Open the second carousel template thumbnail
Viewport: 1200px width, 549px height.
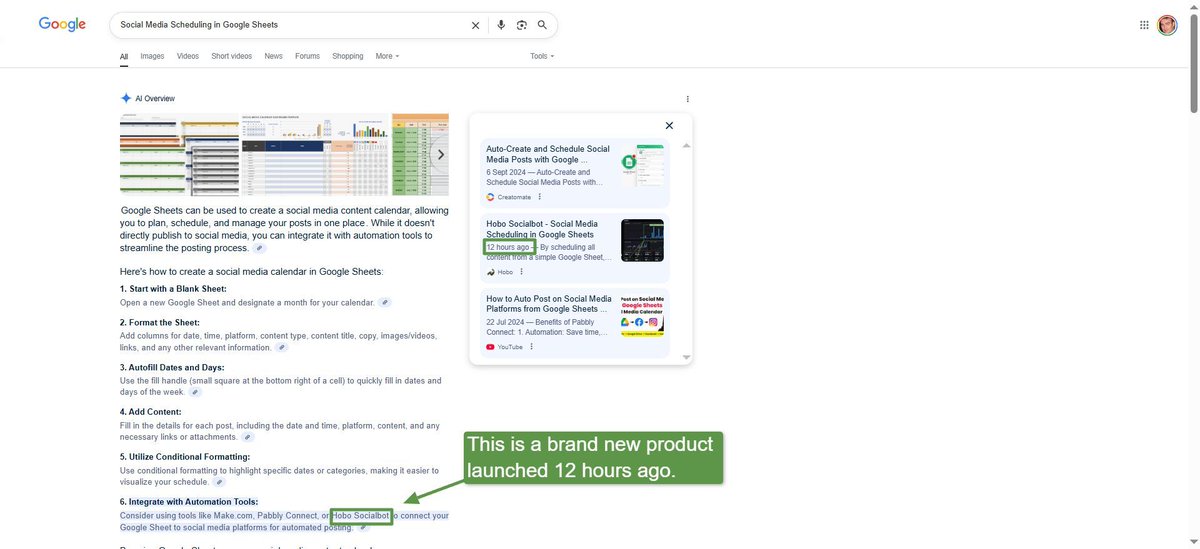pyautogui.click(x=315, y=155)
